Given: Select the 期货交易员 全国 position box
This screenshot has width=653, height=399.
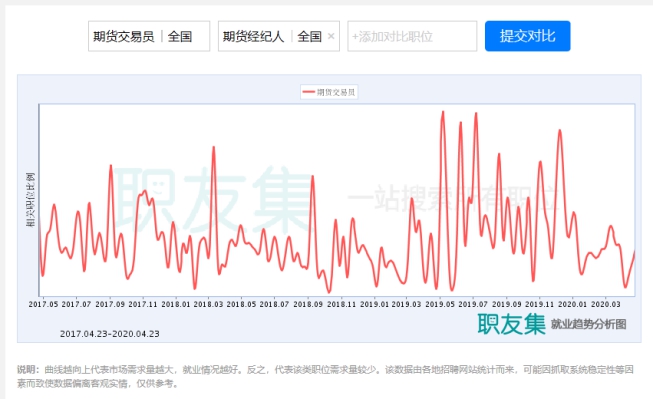Looking at the screenshot, I should pos(149,36).
